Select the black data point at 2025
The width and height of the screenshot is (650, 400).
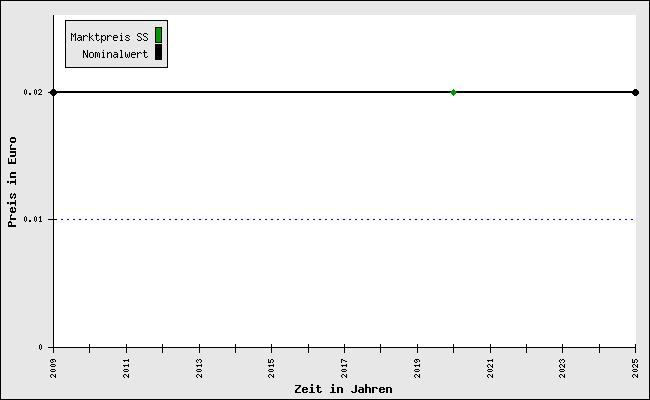635,92
